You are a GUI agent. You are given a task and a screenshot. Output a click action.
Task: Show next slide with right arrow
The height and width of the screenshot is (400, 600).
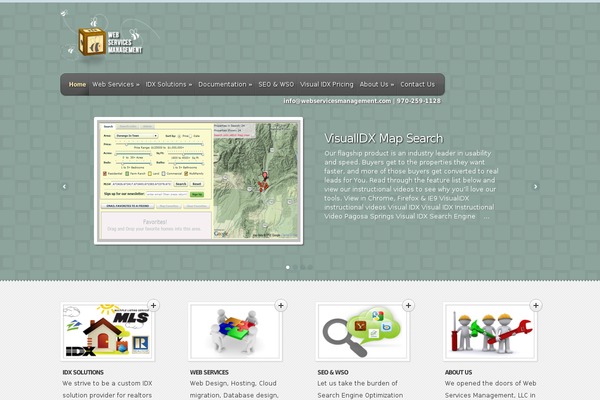pyautogui.click(x=535, y=186)
